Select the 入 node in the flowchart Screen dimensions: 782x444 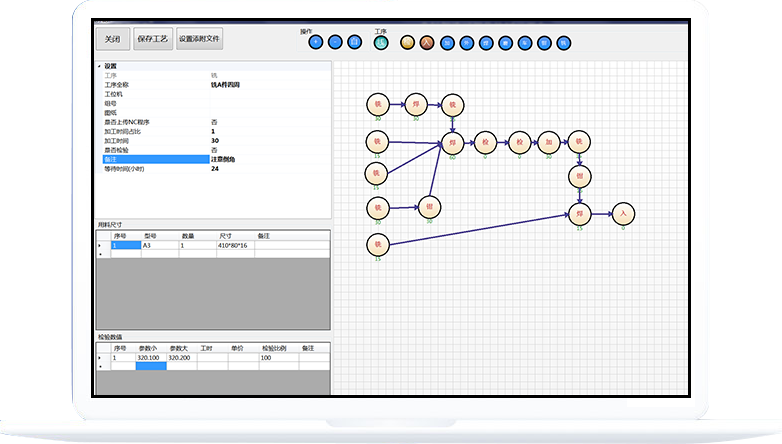(623, 213)
